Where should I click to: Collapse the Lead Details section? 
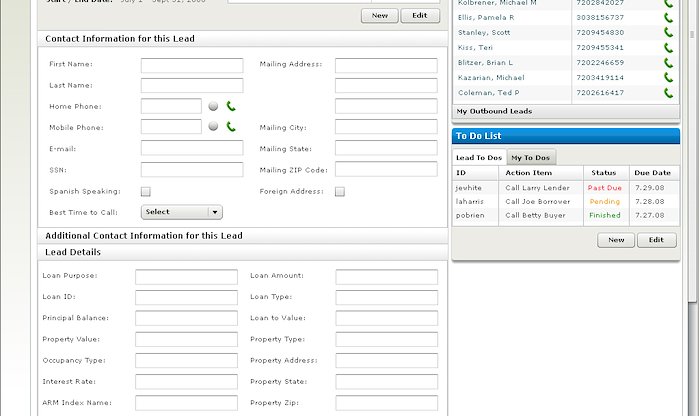point(242,252)
